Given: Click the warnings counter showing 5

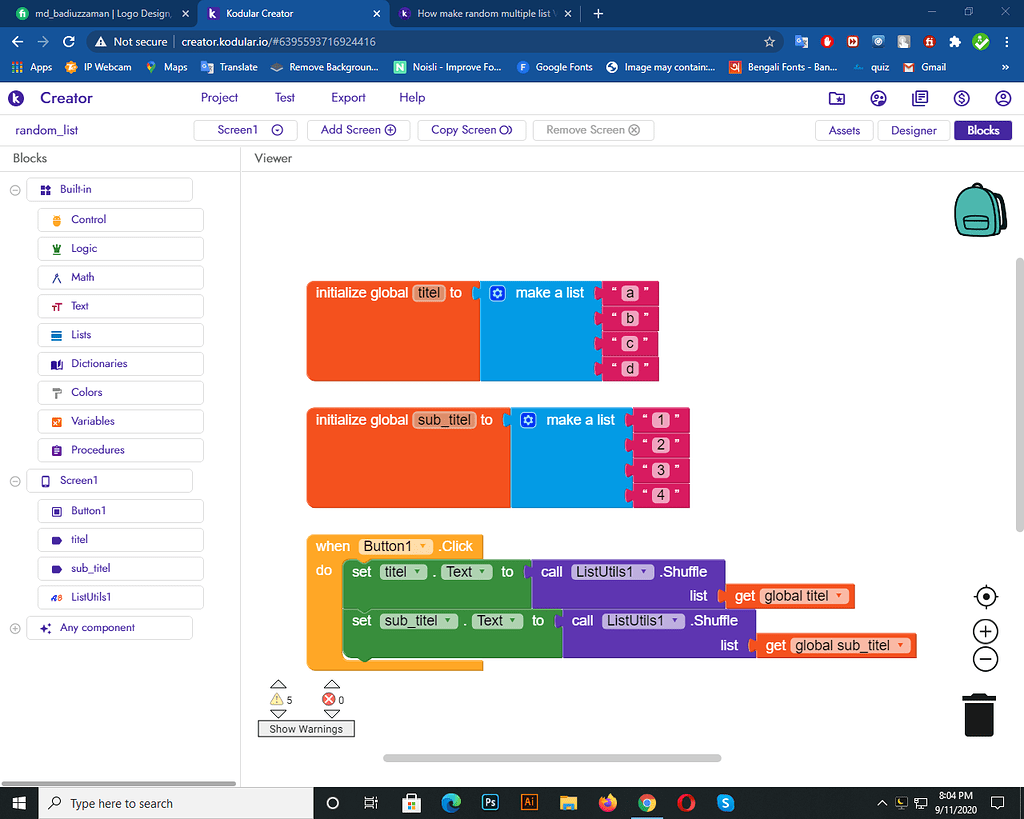Looking at the screenshot, I should pos(280,699).
